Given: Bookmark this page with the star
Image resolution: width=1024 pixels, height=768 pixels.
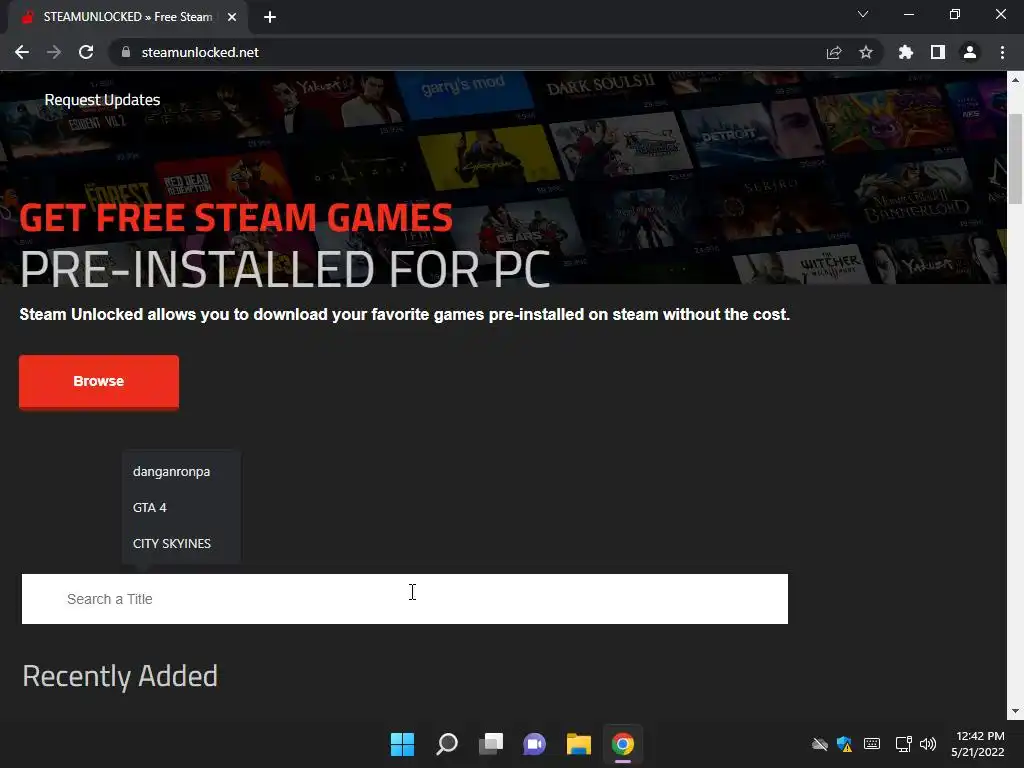Looking at the screenshot, I should click(866, 52).
